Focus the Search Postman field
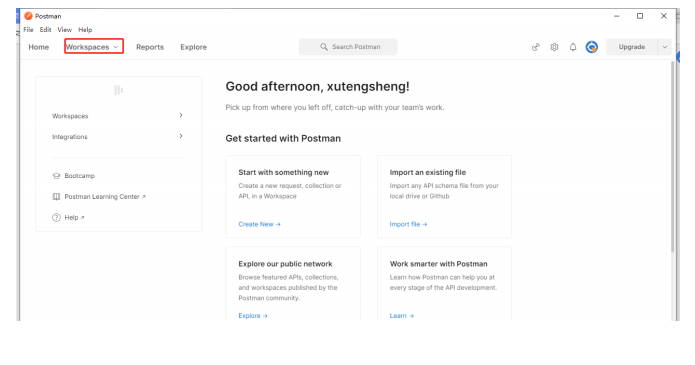 click(x=348, y=47)
